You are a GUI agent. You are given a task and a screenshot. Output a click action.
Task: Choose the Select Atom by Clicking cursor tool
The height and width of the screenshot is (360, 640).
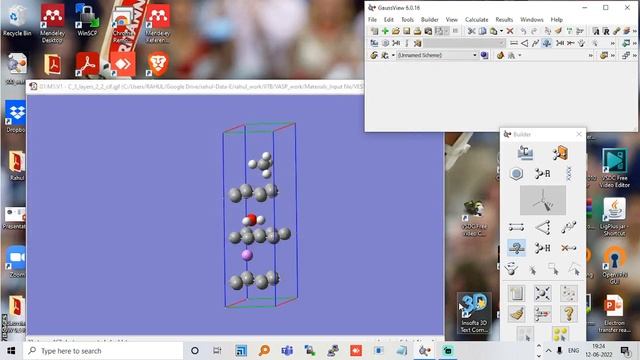click(x=532, y=270)
